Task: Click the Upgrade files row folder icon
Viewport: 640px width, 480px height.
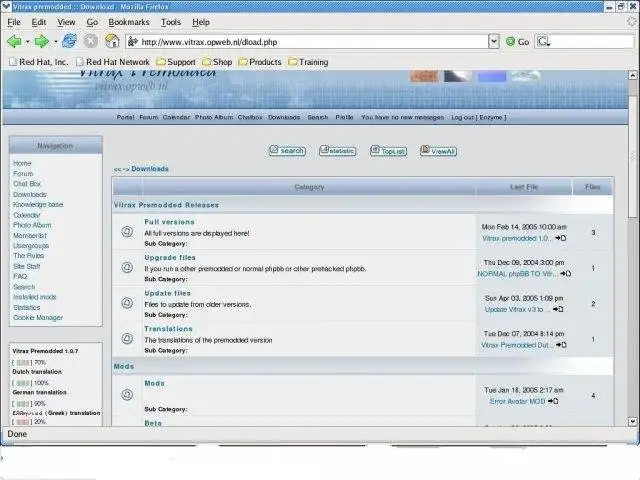Action: point(127,267)
